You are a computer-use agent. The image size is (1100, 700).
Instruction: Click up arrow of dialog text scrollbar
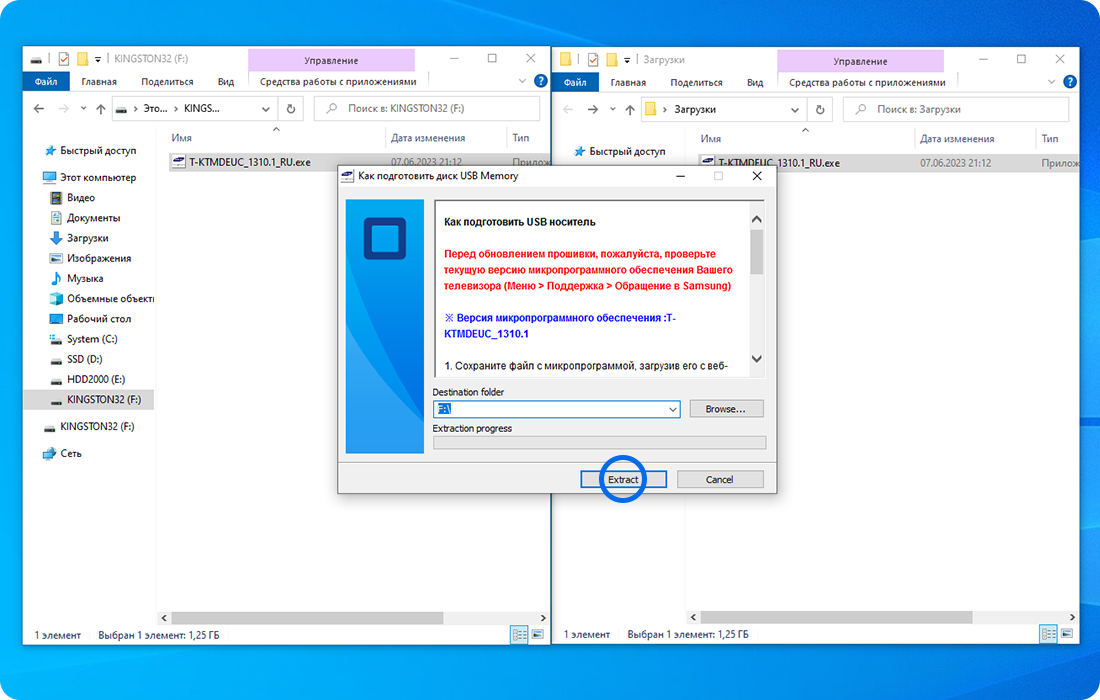coord(756,220)
